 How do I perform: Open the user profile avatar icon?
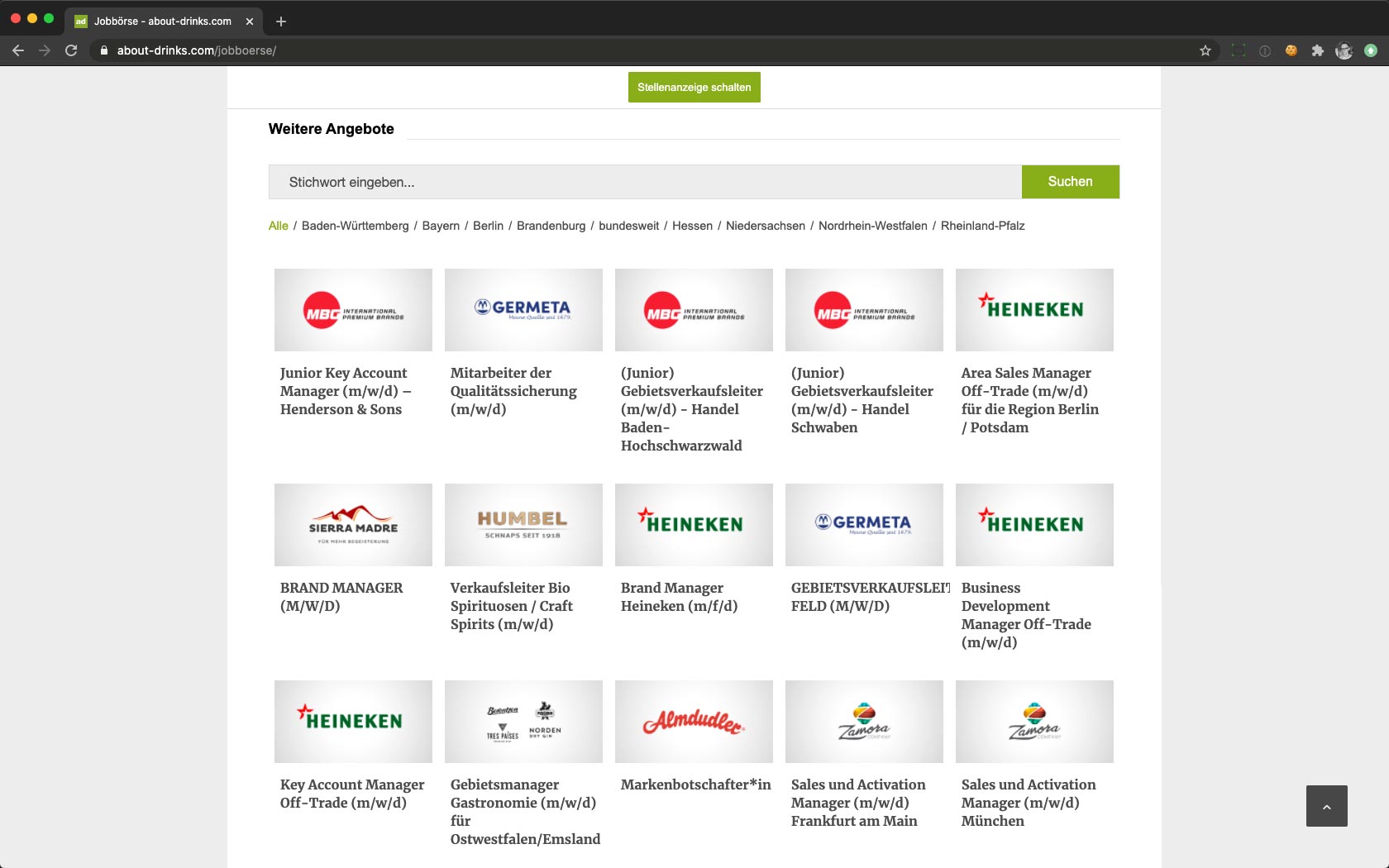1344,50
